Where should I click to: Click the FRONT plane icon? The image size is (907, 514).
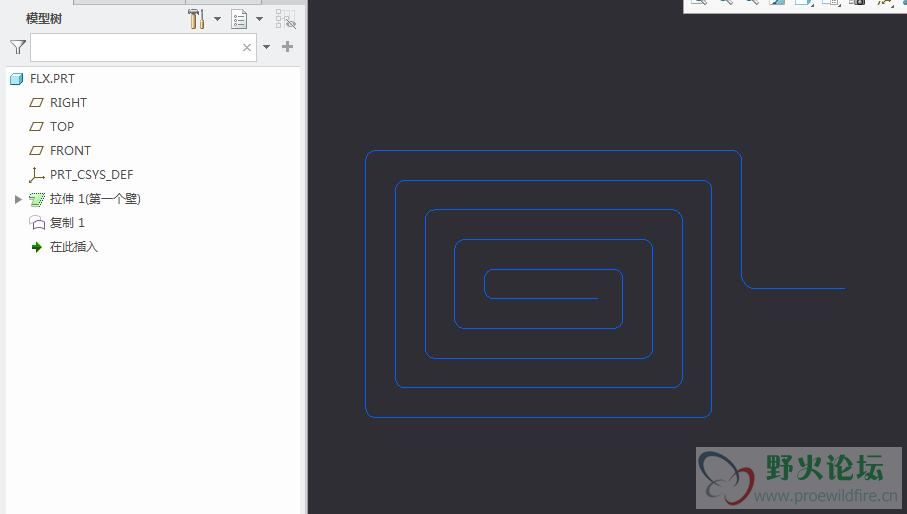coord(36,151)
